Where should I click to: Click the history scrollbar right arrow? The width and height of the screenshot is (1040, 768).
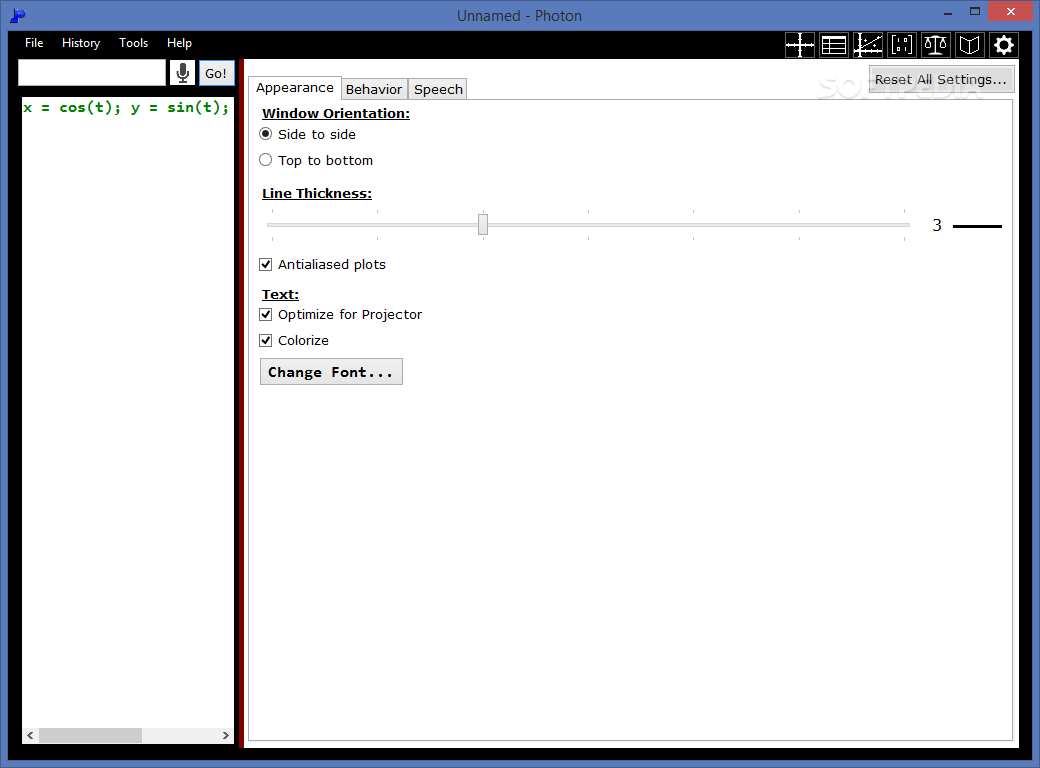point(226,736)
